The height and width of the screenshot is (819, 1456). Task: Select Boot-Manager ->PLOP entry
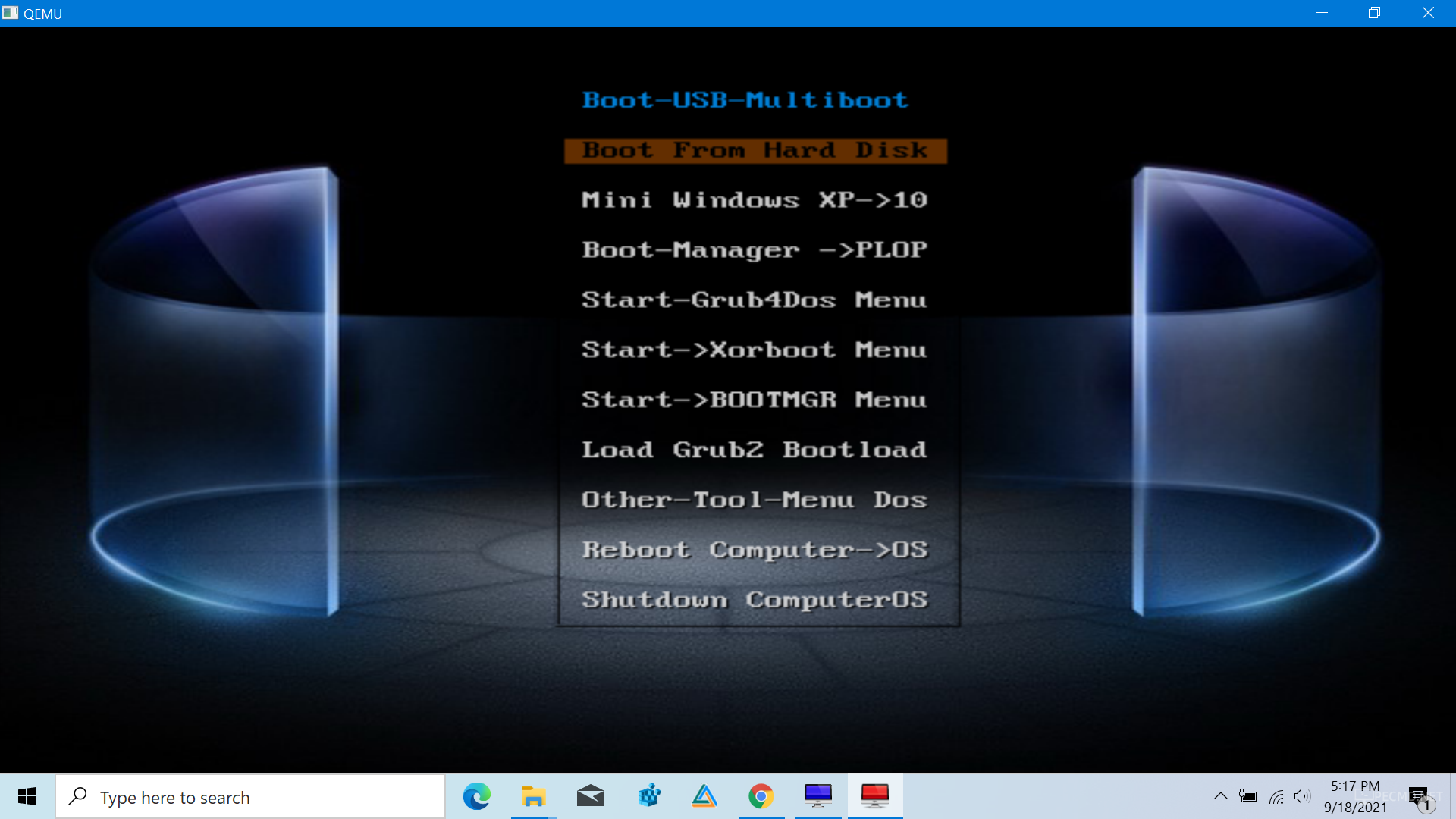tap(755, 250)
